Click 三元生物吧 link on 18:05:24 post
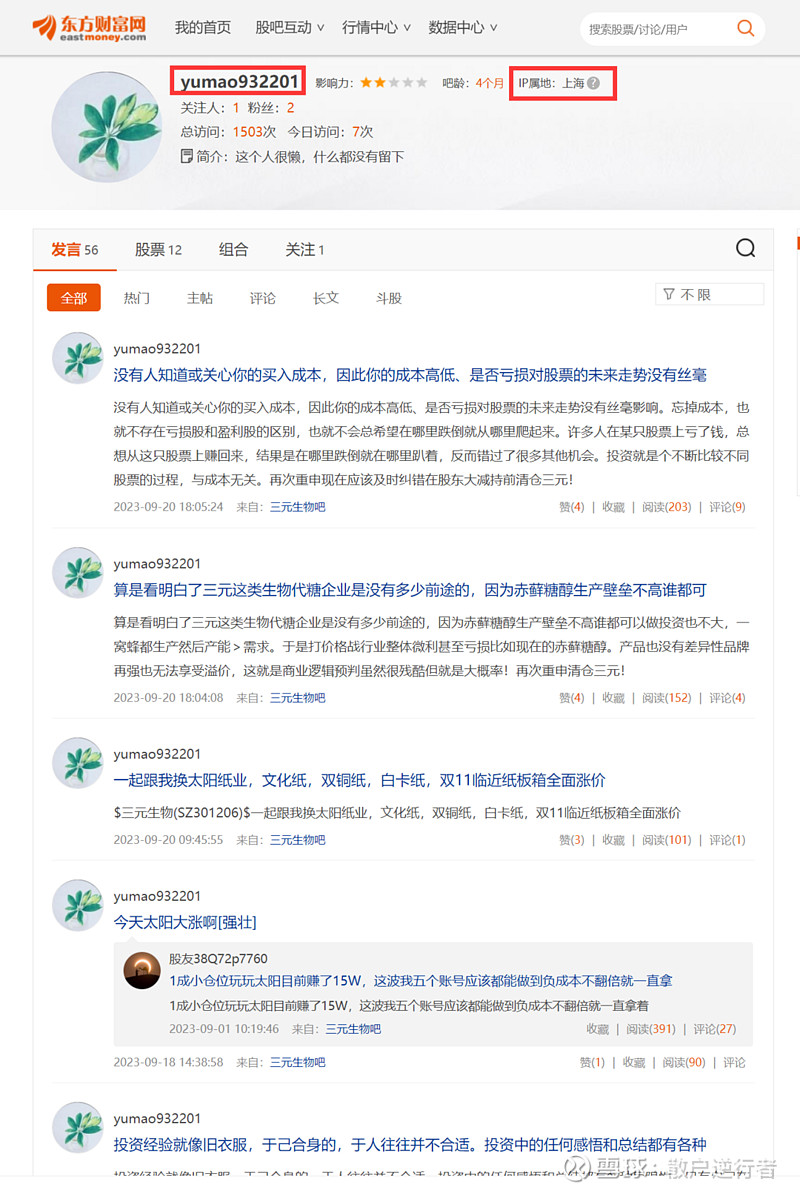 pyautogui.click(x=298, y=507)
